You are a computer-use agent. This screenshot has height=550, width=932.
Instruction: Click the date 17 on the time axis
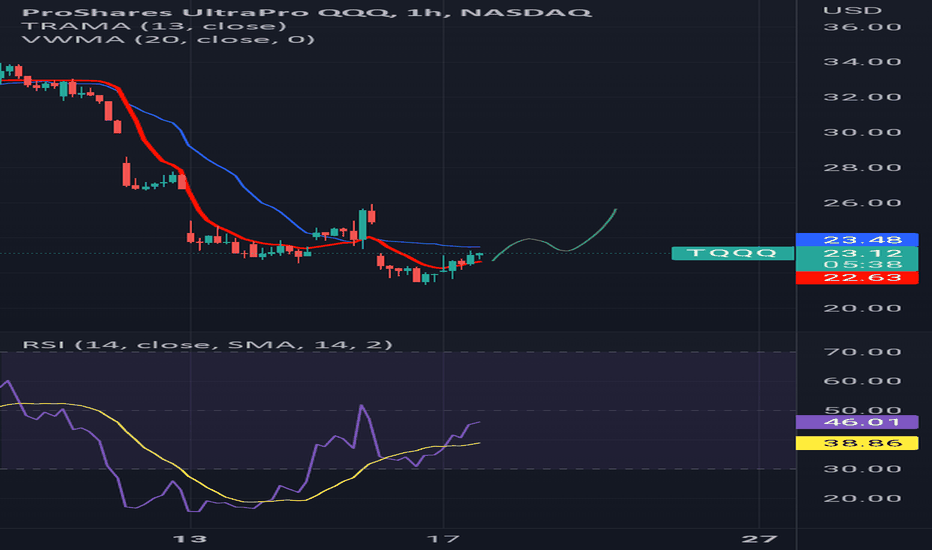(443, 539)
